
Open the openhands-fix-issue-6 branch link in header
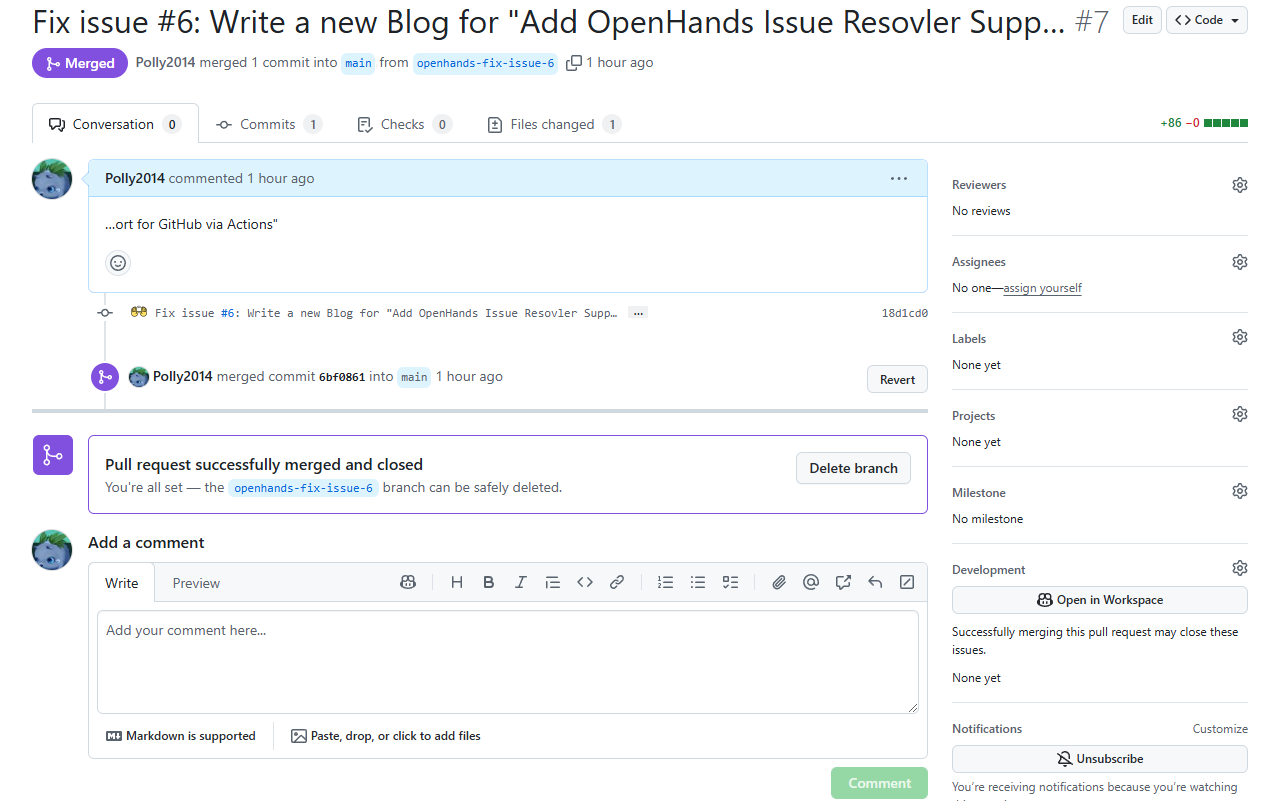click(x=485, y=63)
